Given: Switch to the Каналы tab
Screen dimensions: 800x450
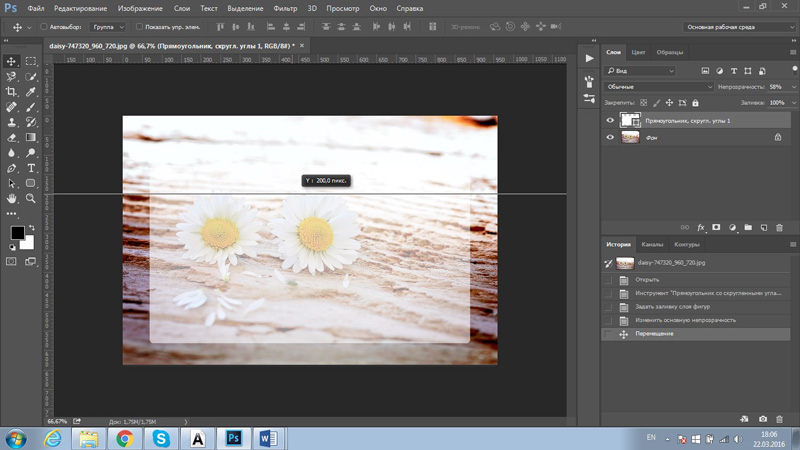Looking at the screenshot, I should (652, 244).
